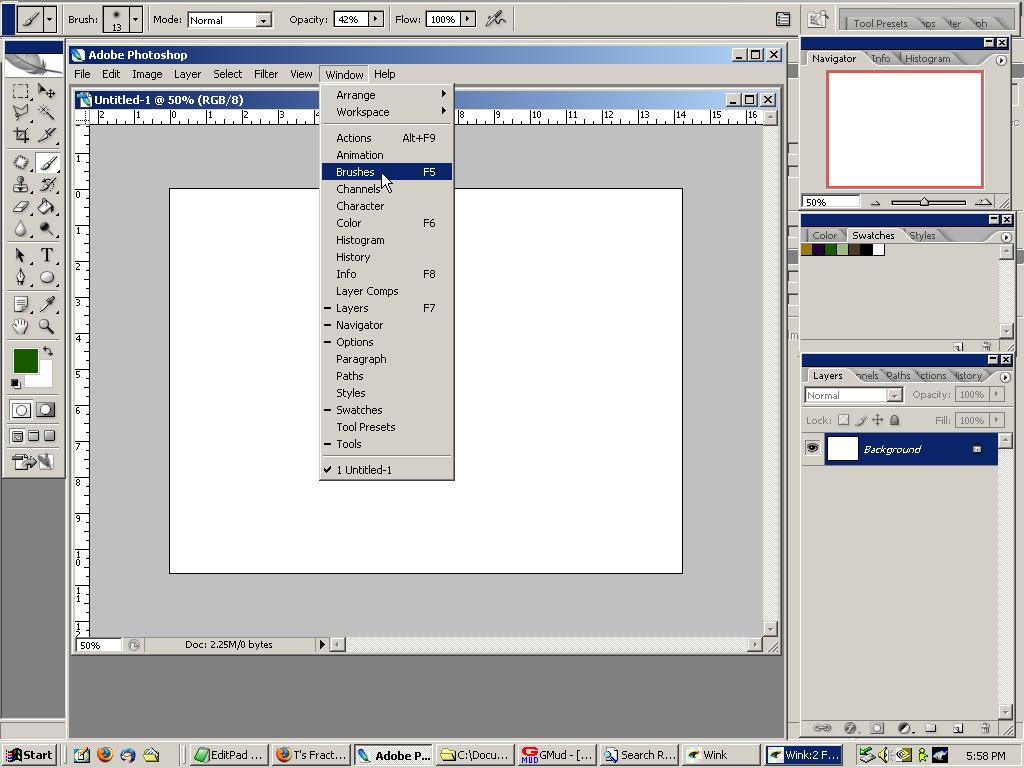
Task: Expand the Opacity slider arrow in options bar
Action: (376, 19)
